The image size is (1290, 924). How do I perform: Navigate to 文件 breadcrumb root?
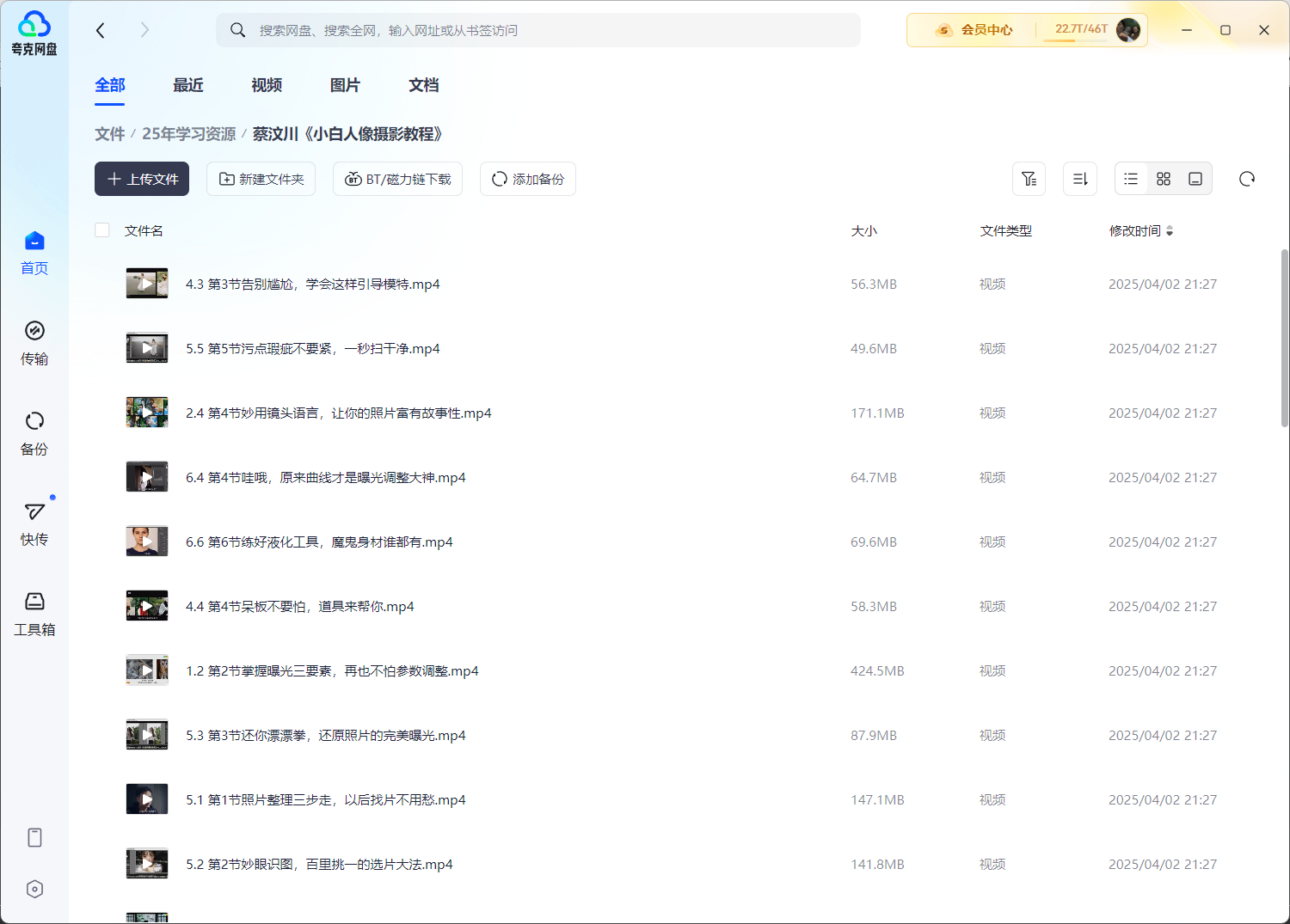coord(110,134)
